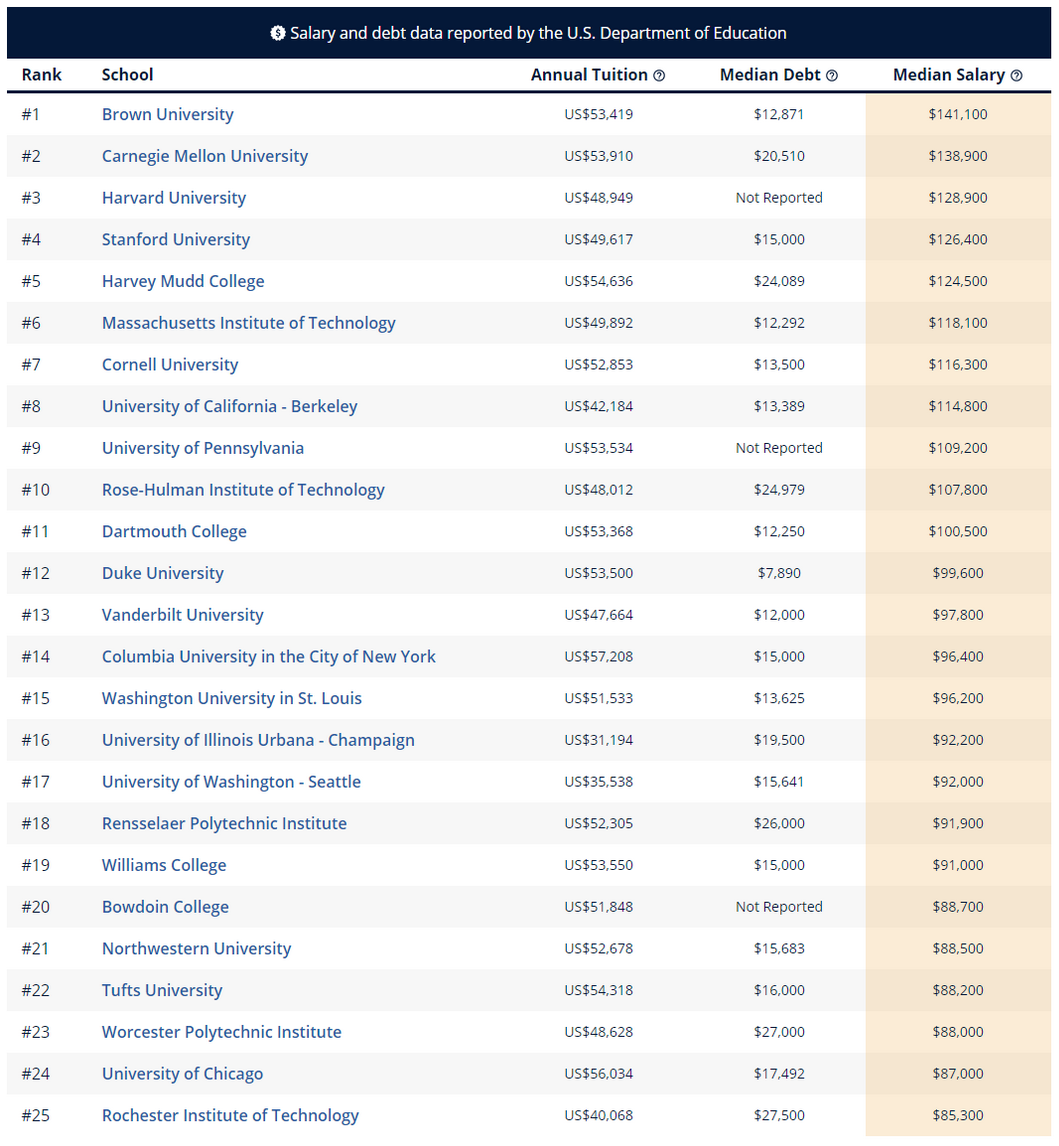Click the dollar badge icon in banner
1059x1146 pixels.
tap(278, 33)
